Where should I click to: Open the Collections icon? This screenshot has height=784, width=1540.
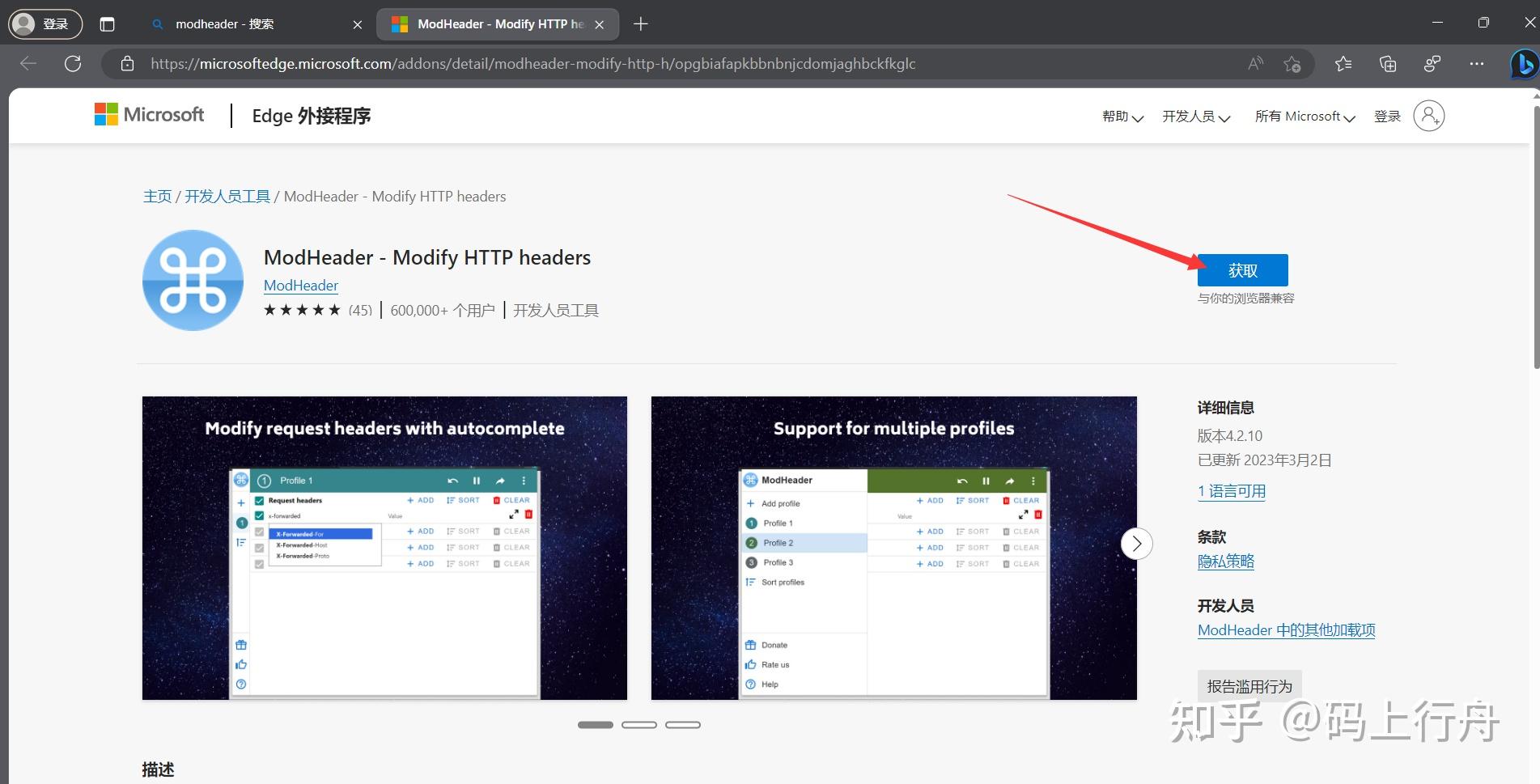(1388, 64)
